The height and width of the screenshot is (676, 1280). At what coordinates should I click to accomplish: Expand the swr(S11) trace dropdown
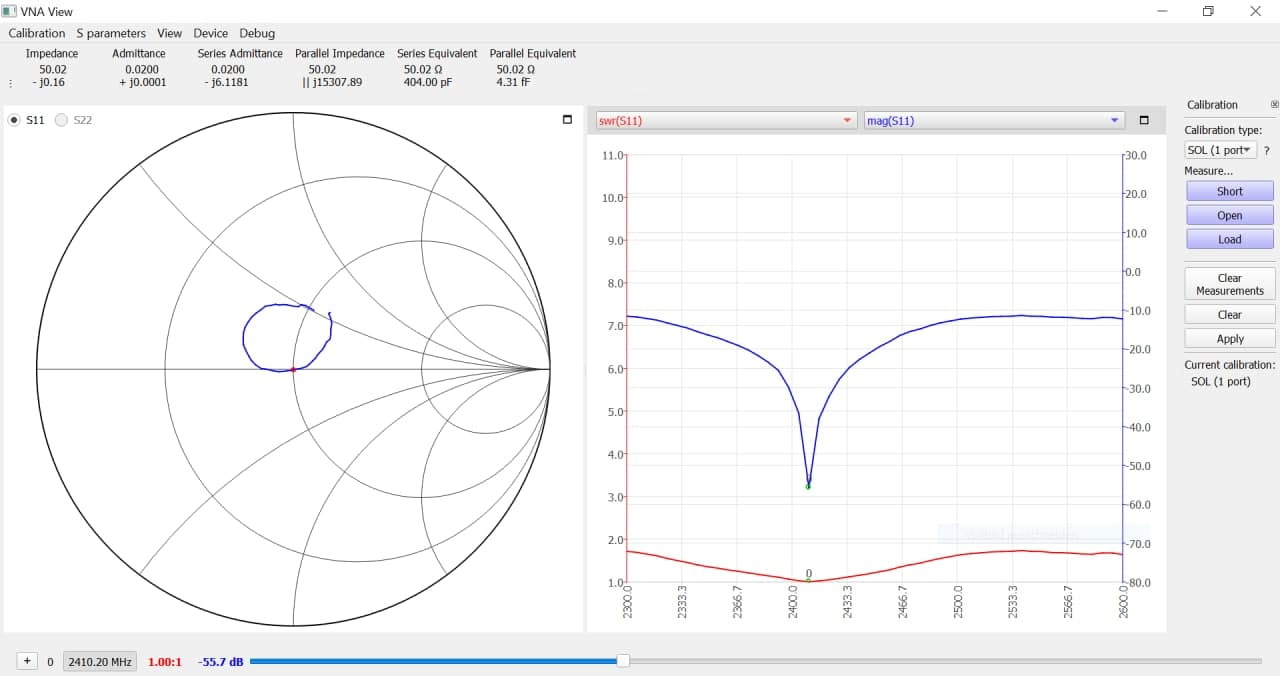pos(848,121)
